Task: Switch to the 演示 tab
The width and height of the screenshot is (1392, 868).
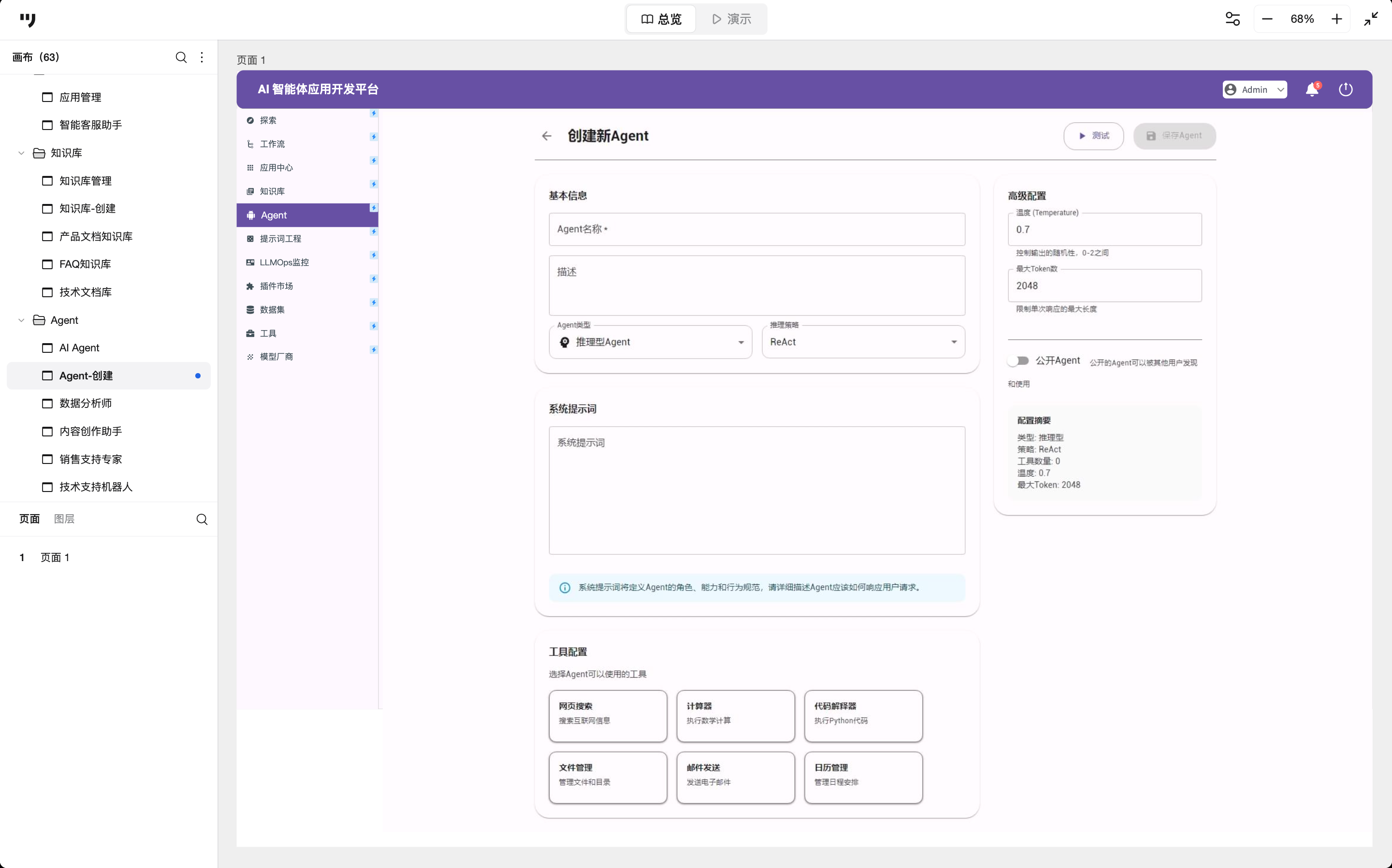Action: click(731, 19)
